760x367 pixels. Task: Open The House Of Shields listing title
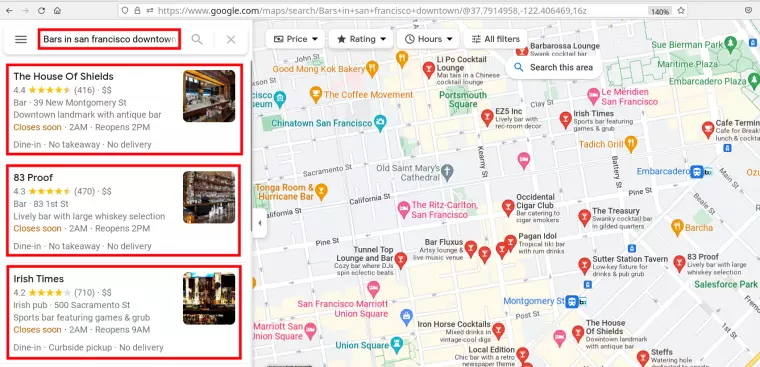point(63,77)
